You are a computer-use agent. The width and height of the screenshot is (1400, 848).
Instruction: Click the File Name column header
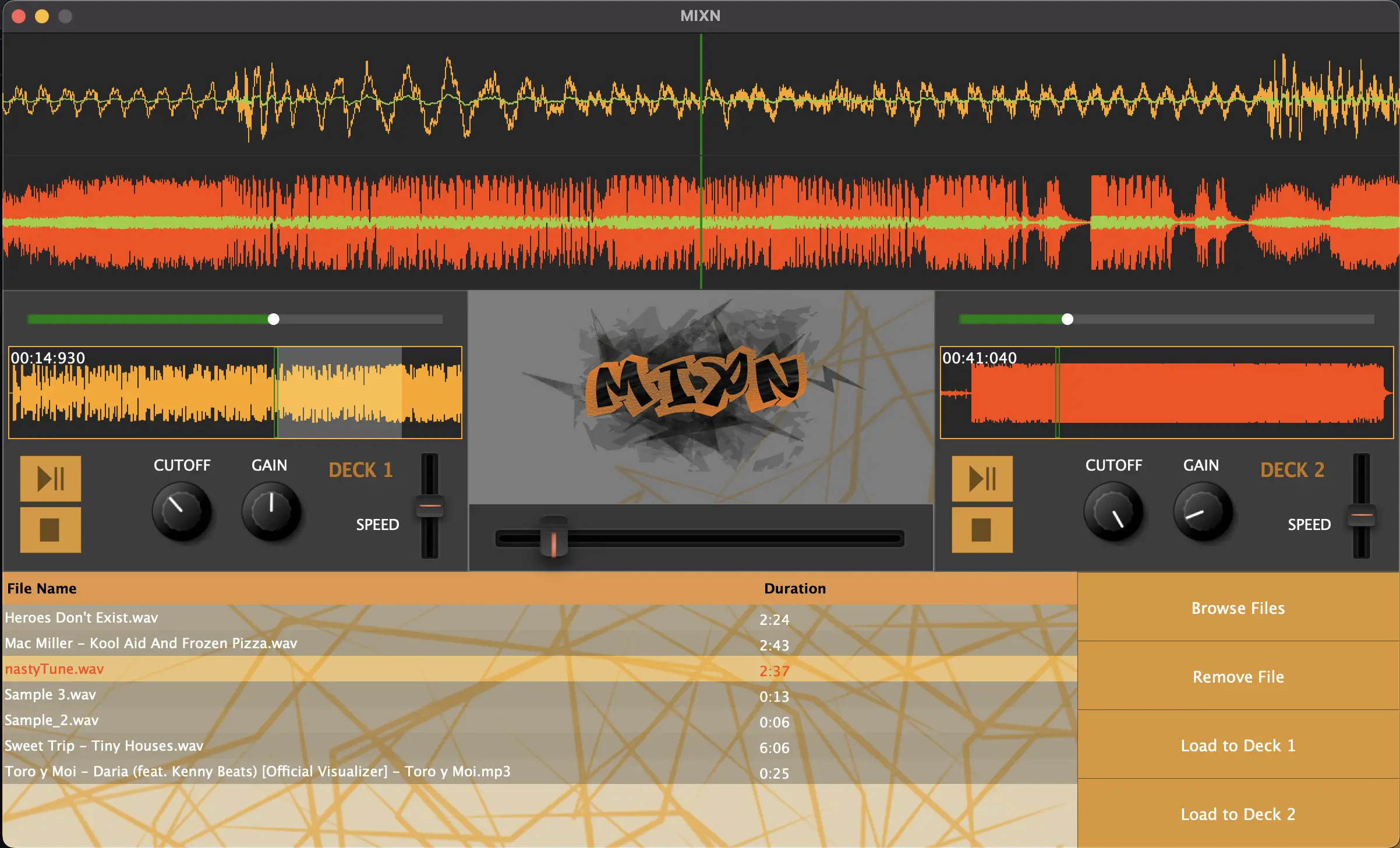click(41, 588)
